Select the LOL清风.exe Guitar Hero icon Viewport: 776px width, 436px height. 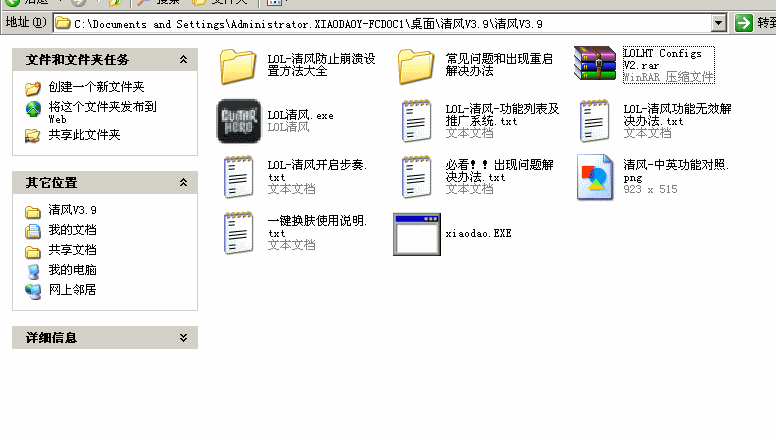pyautogui.click(x=239, y=121)
